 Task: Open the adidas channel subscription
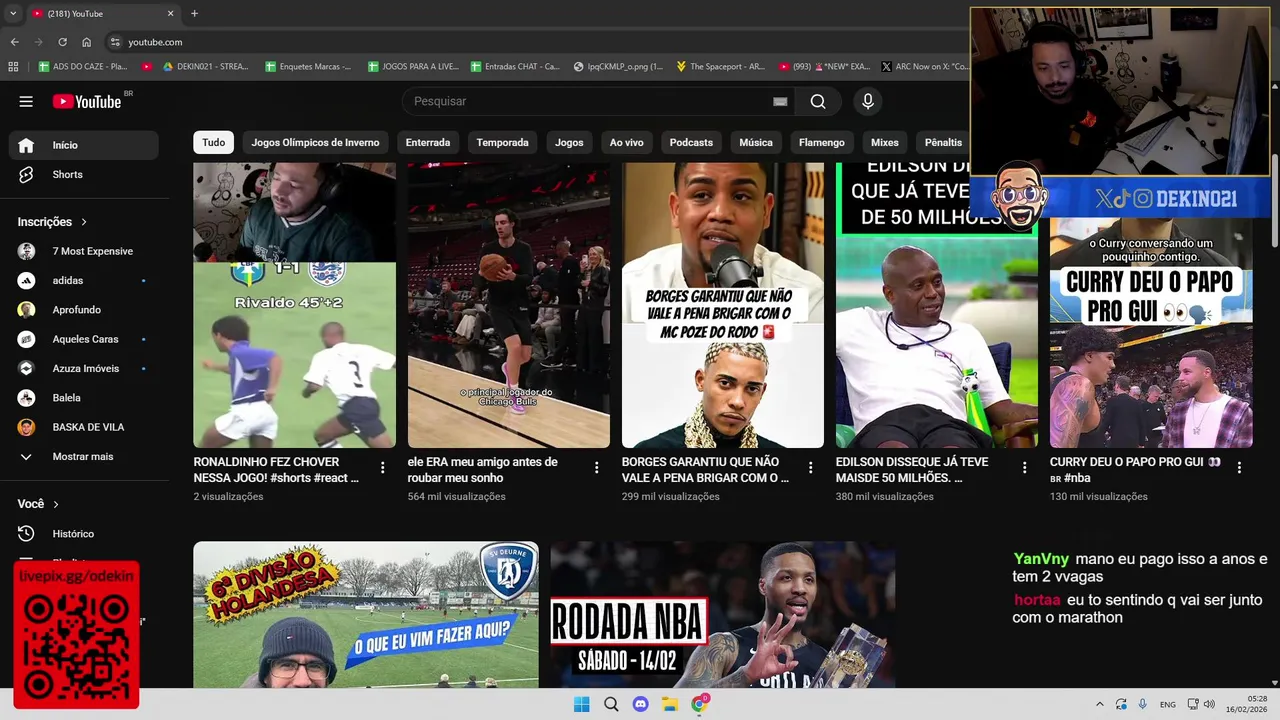pyautogui.click(x=84, y=281)
